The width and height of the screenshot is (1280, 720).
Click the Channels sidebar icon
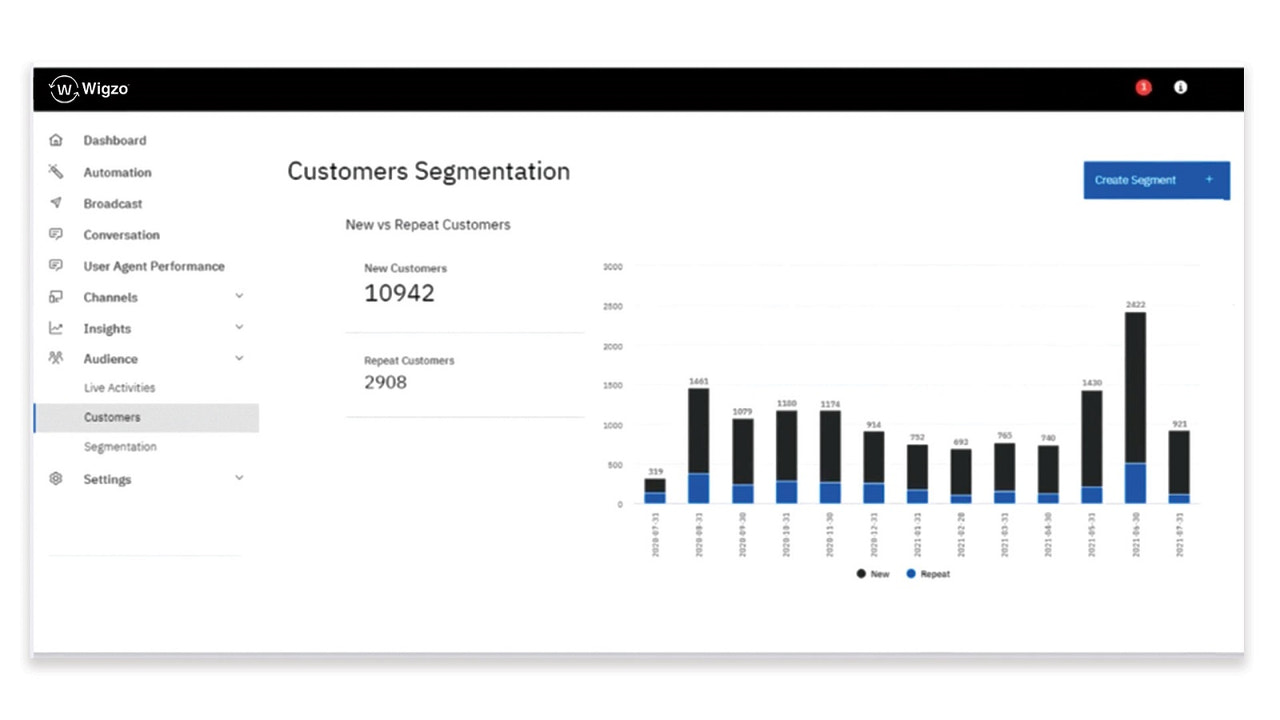pyautogui.click(x=56, y=296)
